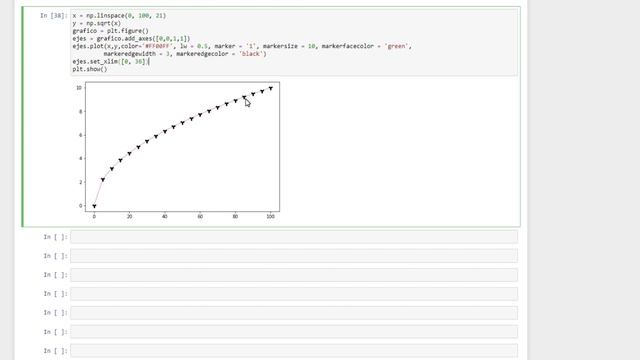
Task: Click the plot marker at the origin
Action: tap(94, 206)
